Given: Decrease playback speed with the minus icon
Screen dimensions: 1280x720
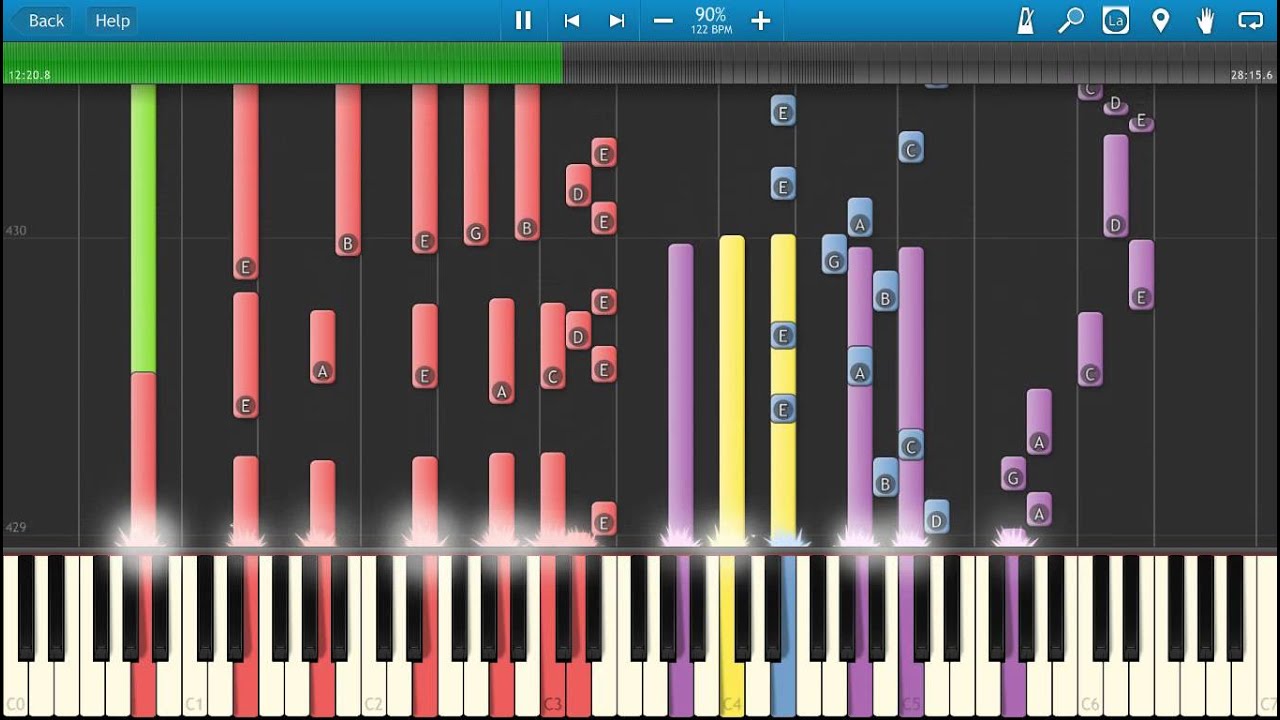Looking at the screenshot, I should [x=663, y=20].
